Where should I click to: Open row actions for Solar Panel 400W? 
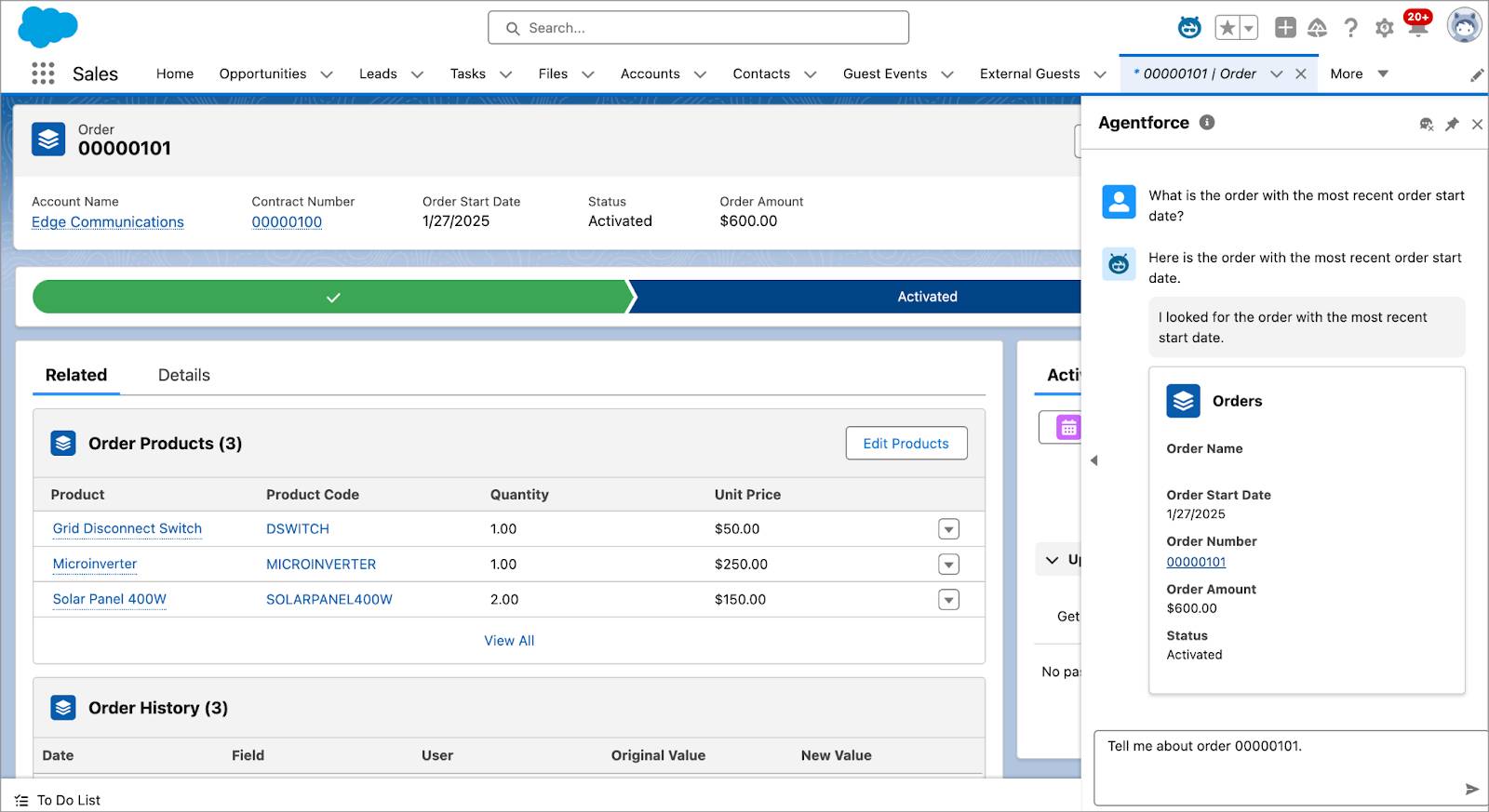click(948, 600)
